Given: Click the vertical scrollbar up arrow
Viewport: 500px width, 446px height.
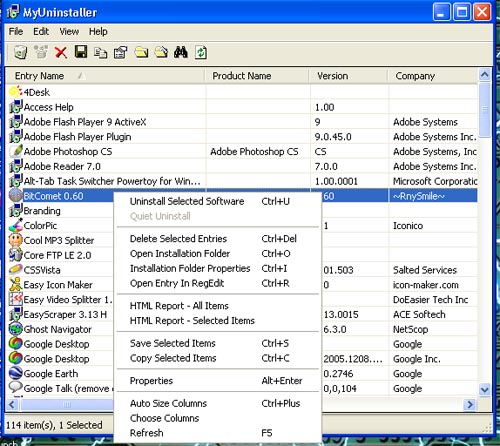Looking at the screenshot, I should click(x=484, y=75).
